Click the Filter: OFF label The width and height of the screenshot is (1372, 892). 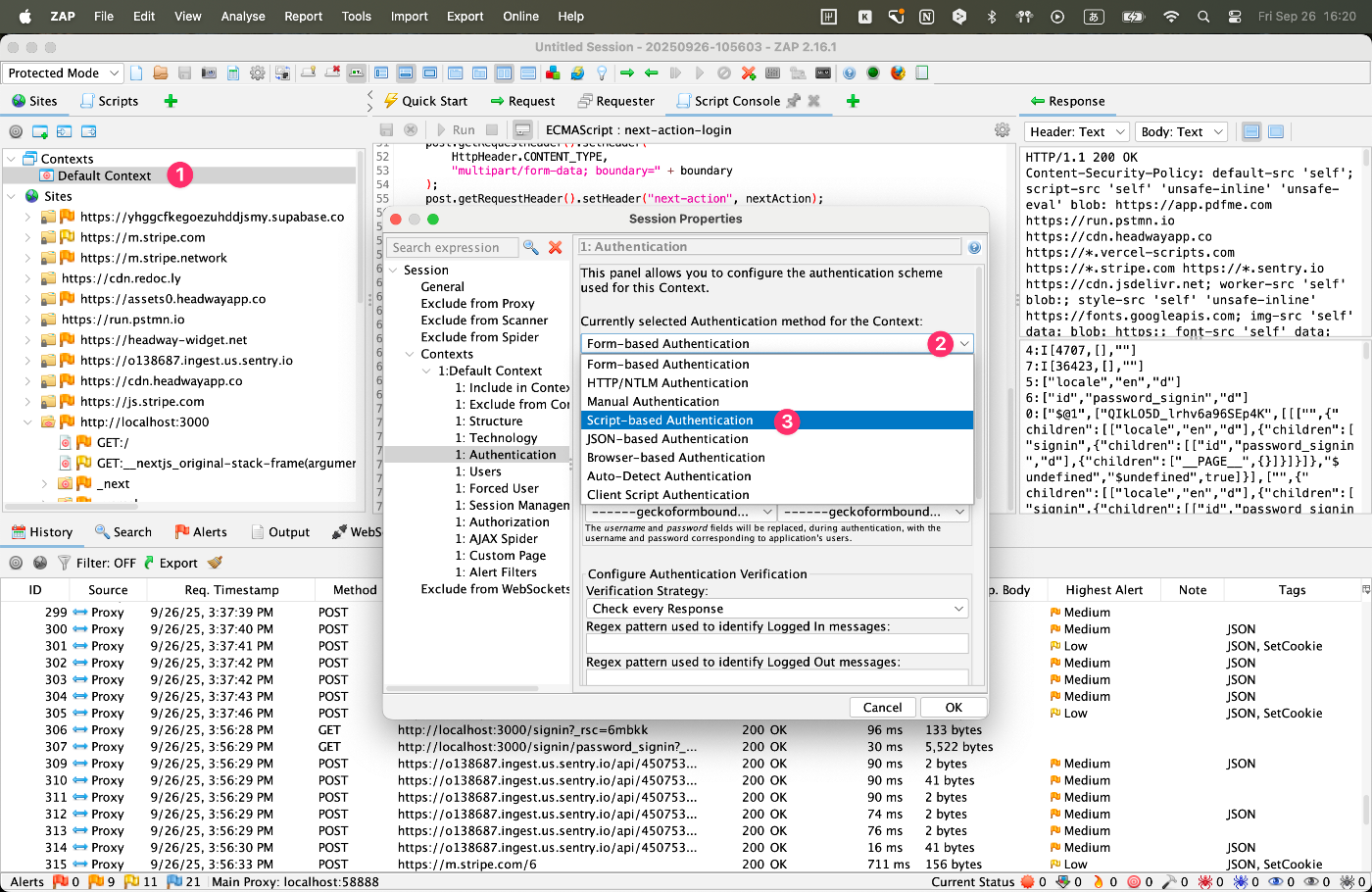click(x=106, y=563)
